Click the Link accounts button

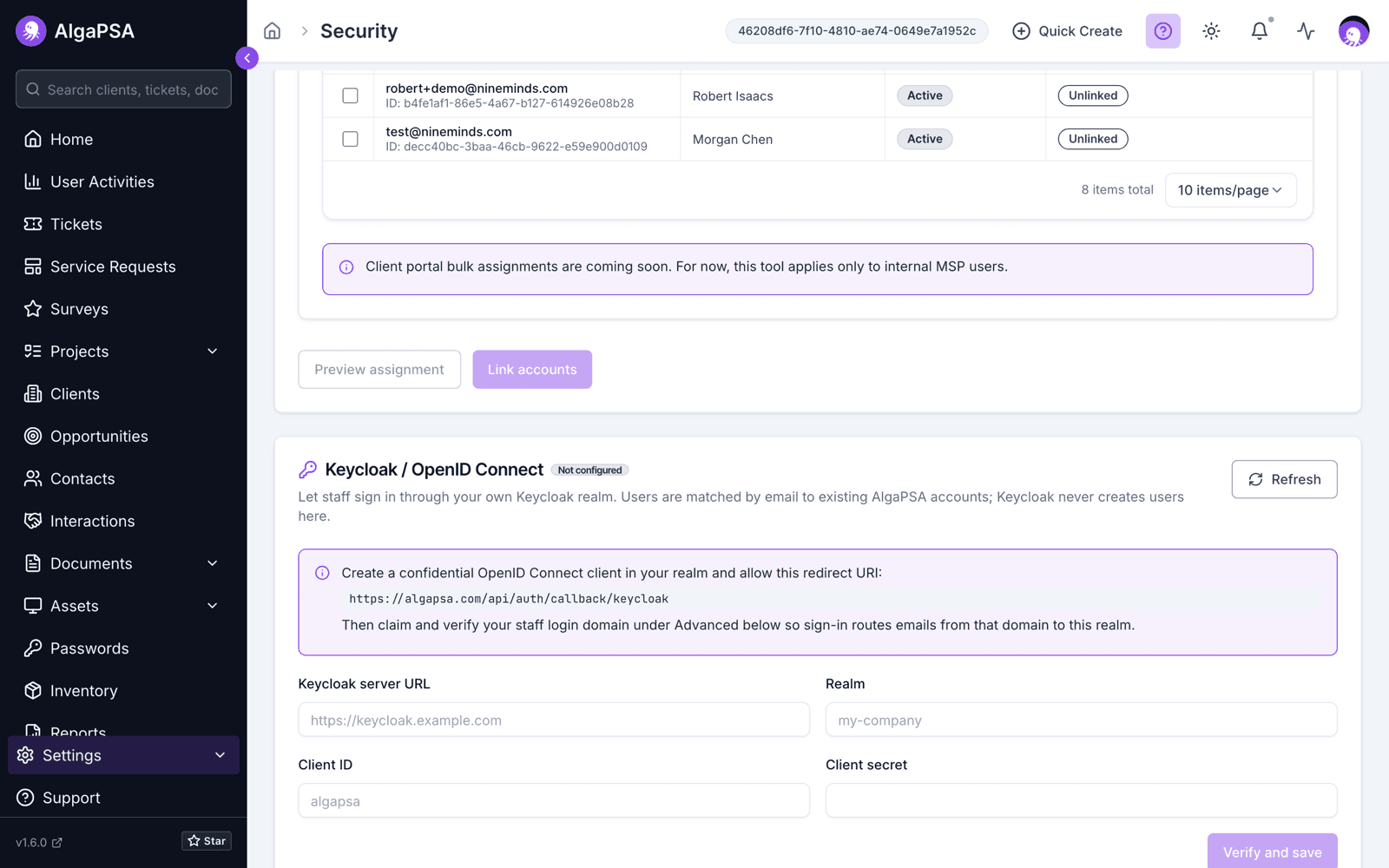(x=532, y=370)
